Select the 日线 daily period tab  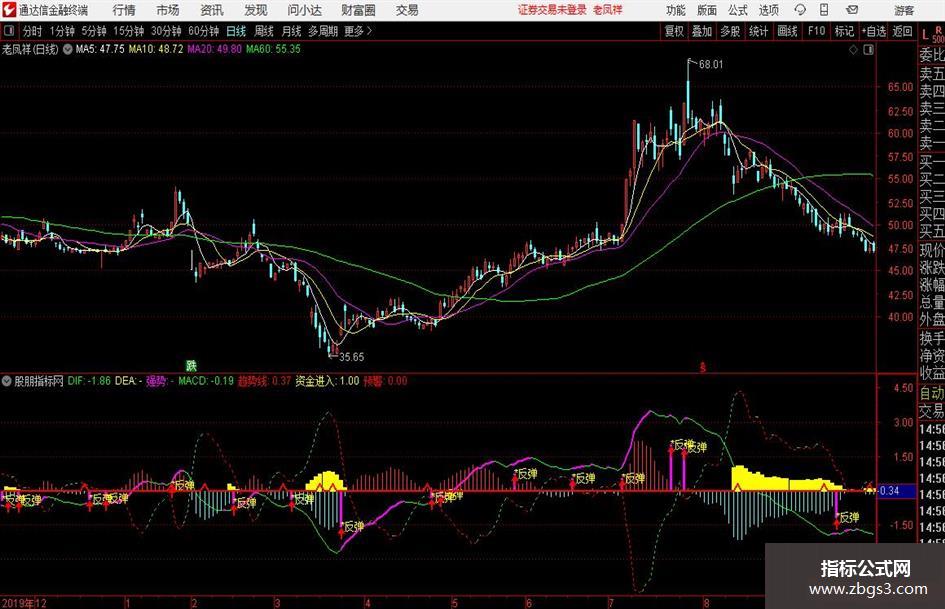click(x=236, y=31)
